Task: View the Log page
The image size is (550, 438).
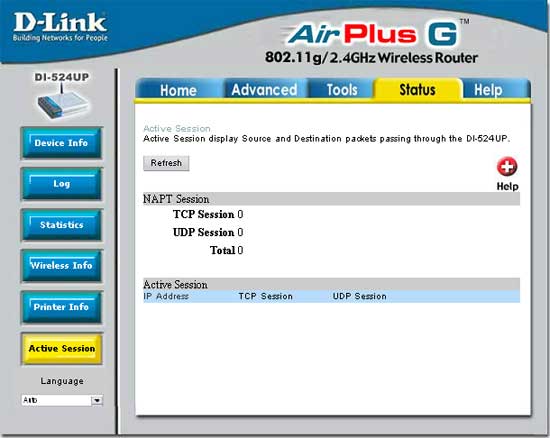Action: (61, 184)
